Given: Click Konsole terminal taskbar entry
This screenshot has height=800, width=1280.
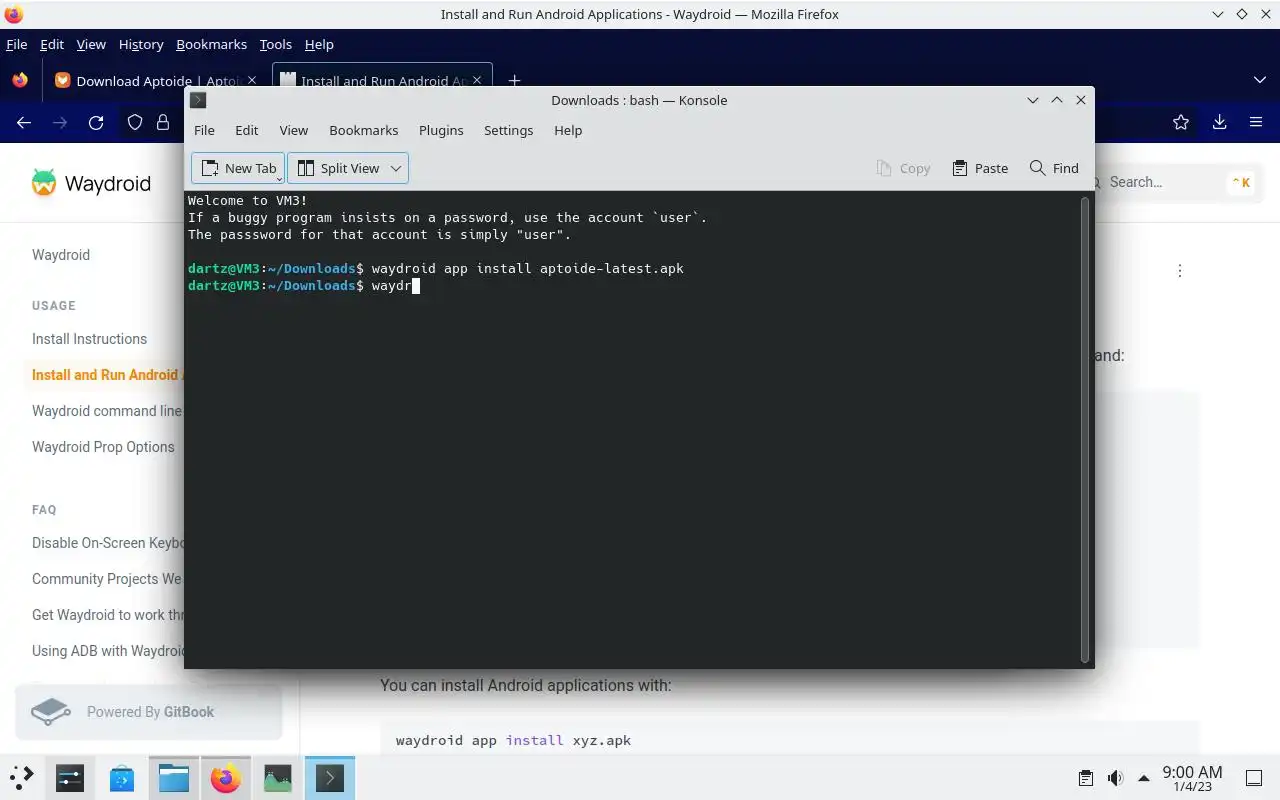Looking at the screenshot, I should pos(330,778).
